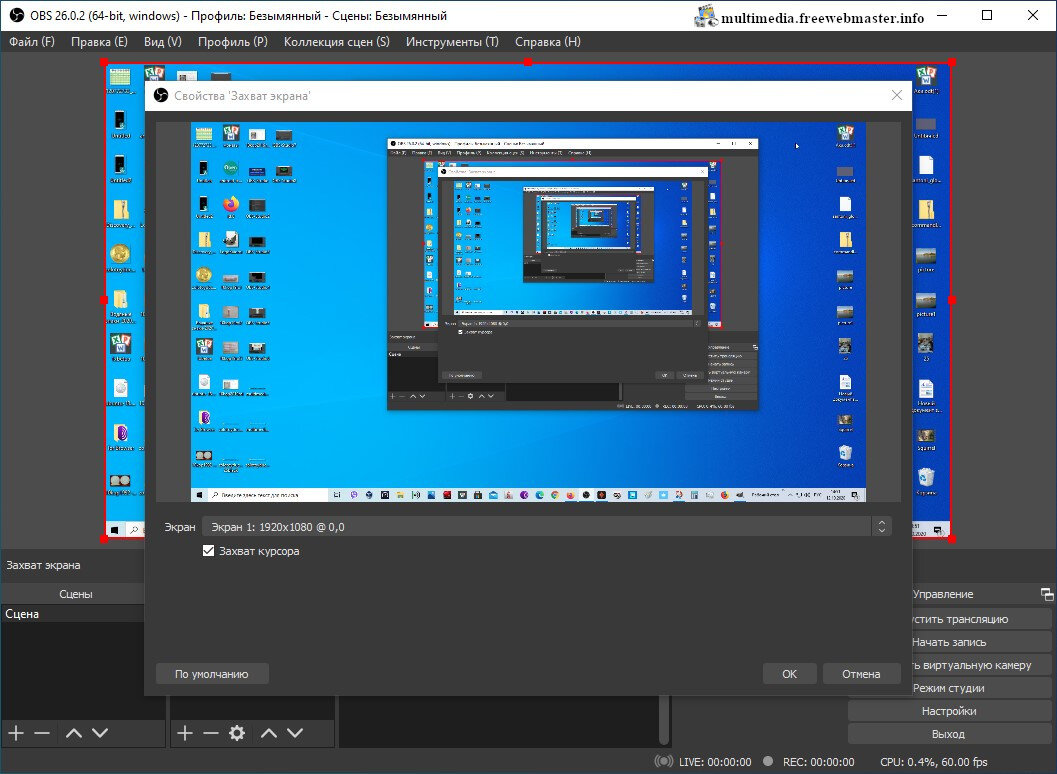
Task: Click the LIVE: 00:00:00 status indicator
Action: pyautogui.click(x=702, y=762)
